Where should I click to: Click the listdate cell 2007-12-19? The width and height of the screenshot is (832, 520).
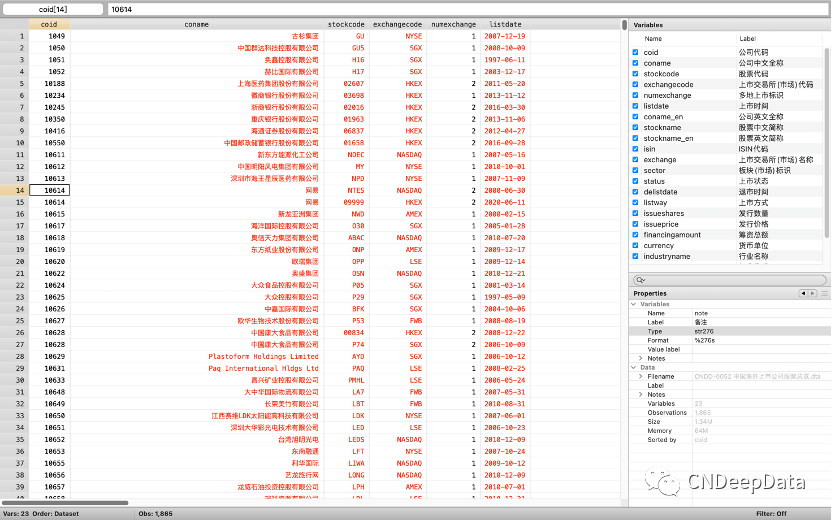505,36
